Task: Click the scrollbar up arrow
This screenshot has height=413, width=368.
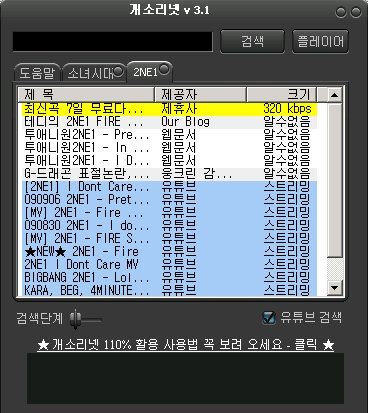Action: pyautogui.click(x=334, y=95)
